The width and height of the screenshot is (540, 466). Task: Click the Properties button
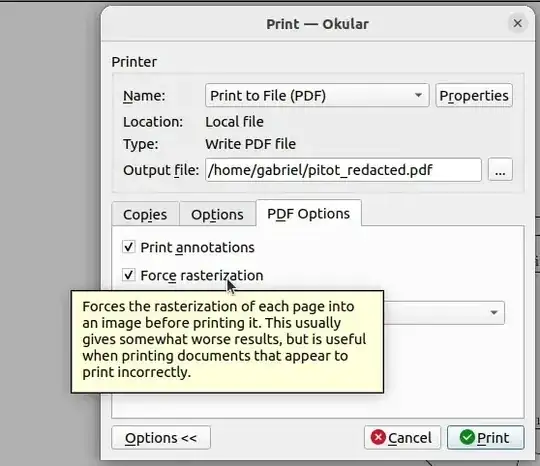pyautogui.click(x=474, y=95)
